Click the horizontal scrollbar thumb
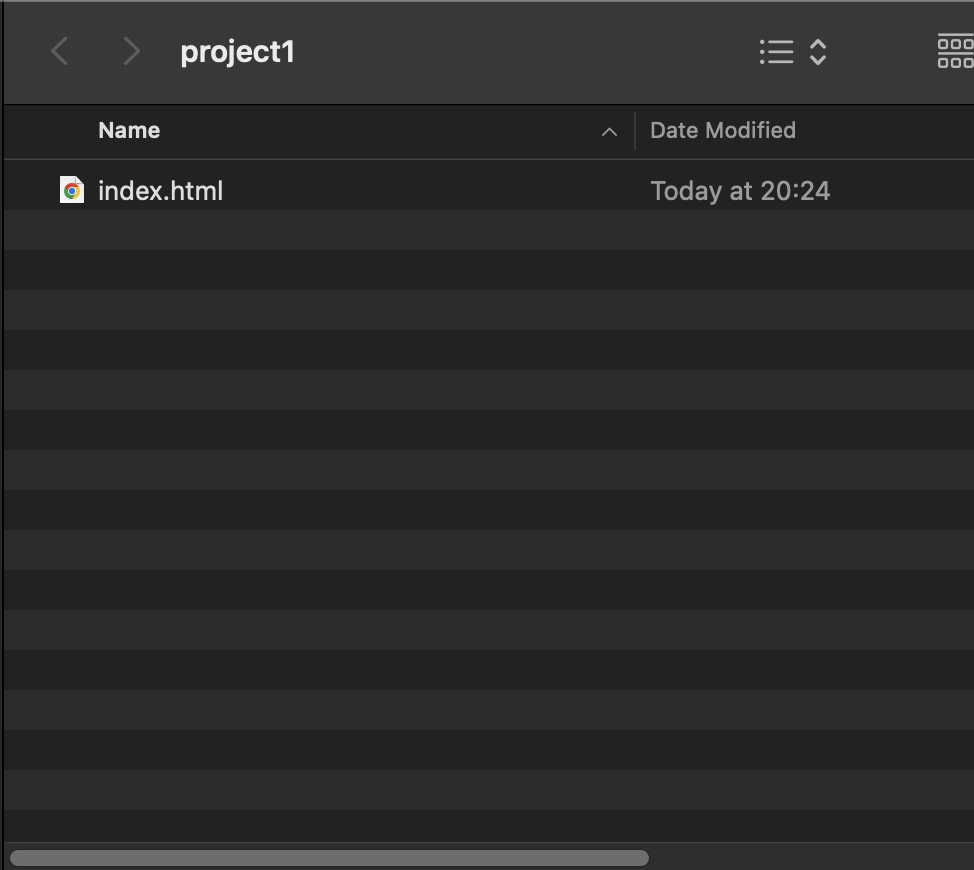The width and height of the screenshot is (974, 870). (x=329, y=858)
